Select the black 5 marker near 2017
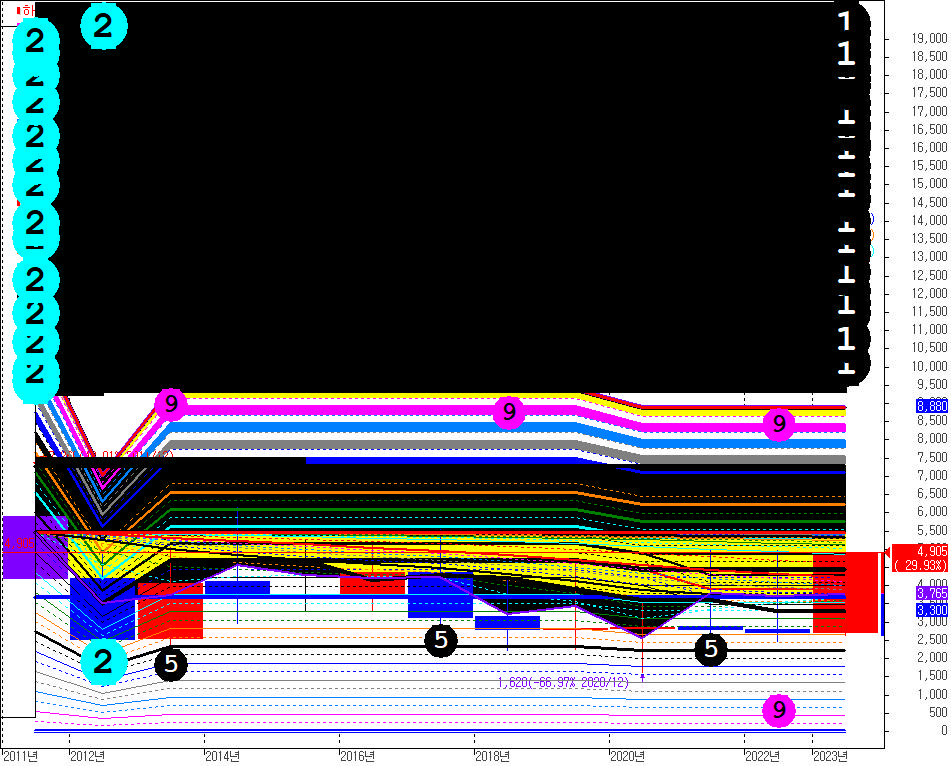 441,640
